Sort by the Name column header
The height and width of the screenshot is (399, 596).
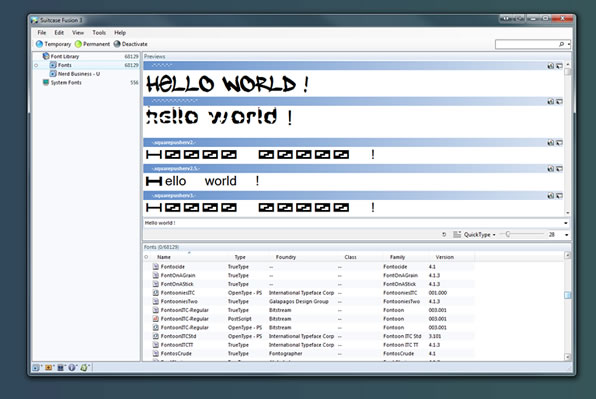coord(164,257)
